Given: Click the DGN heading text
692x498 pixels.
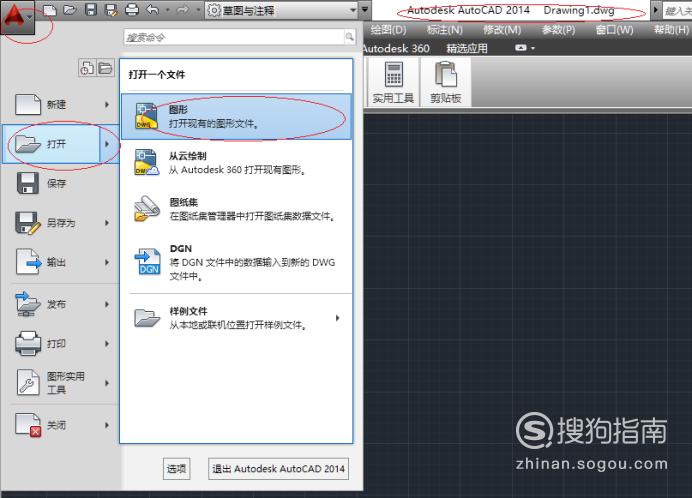Looking at the screenshot, I should 181,249.
